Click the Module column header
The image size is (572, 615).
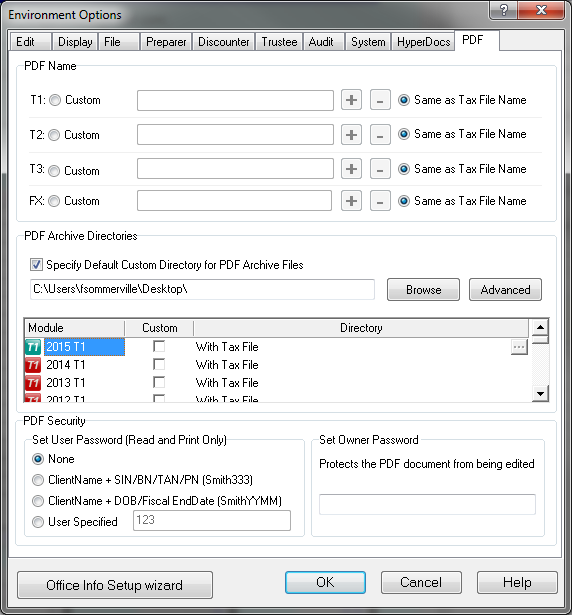tap(75, 328)
